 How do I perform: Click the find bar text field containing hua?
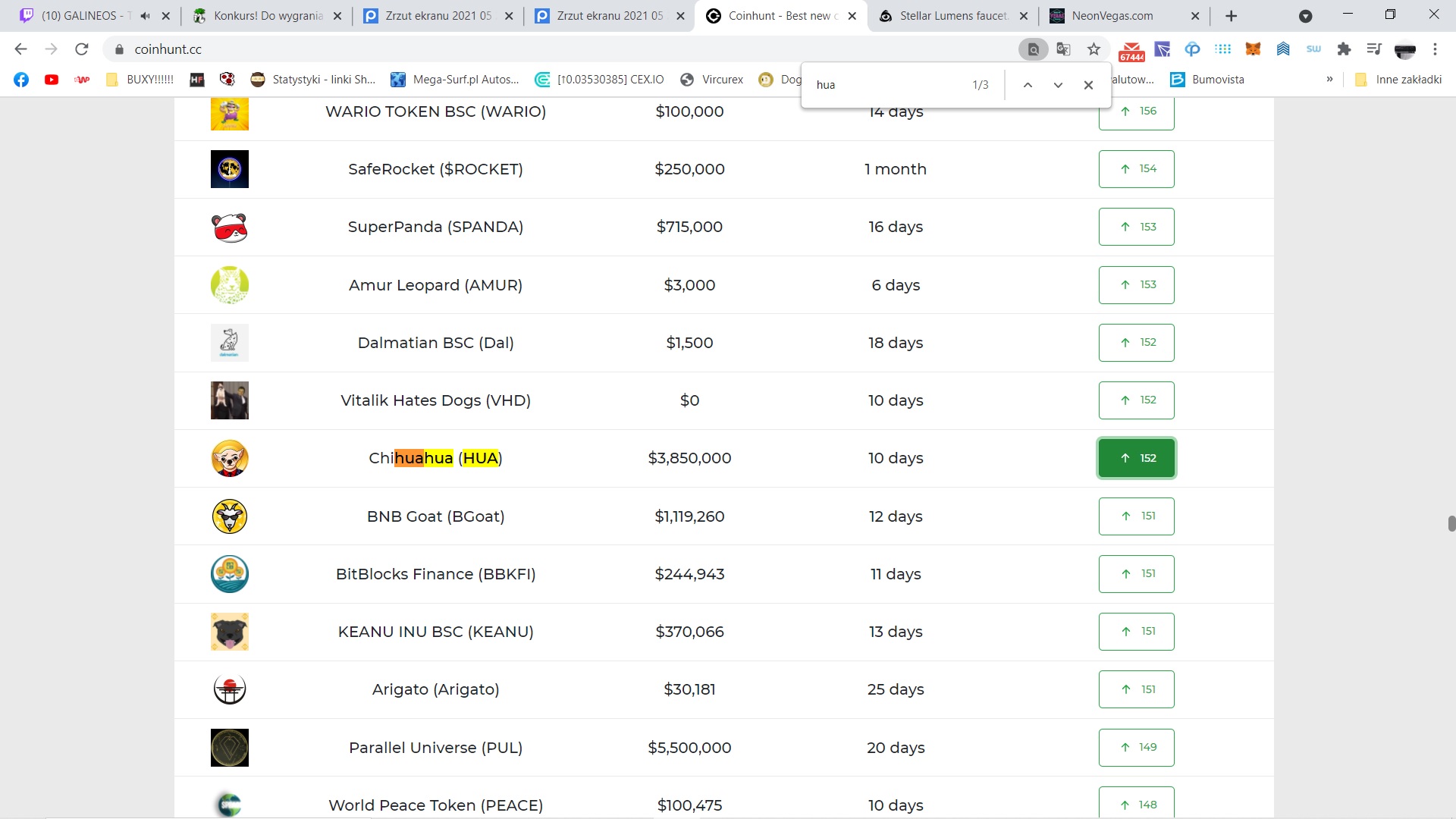(x=887, y=85)
